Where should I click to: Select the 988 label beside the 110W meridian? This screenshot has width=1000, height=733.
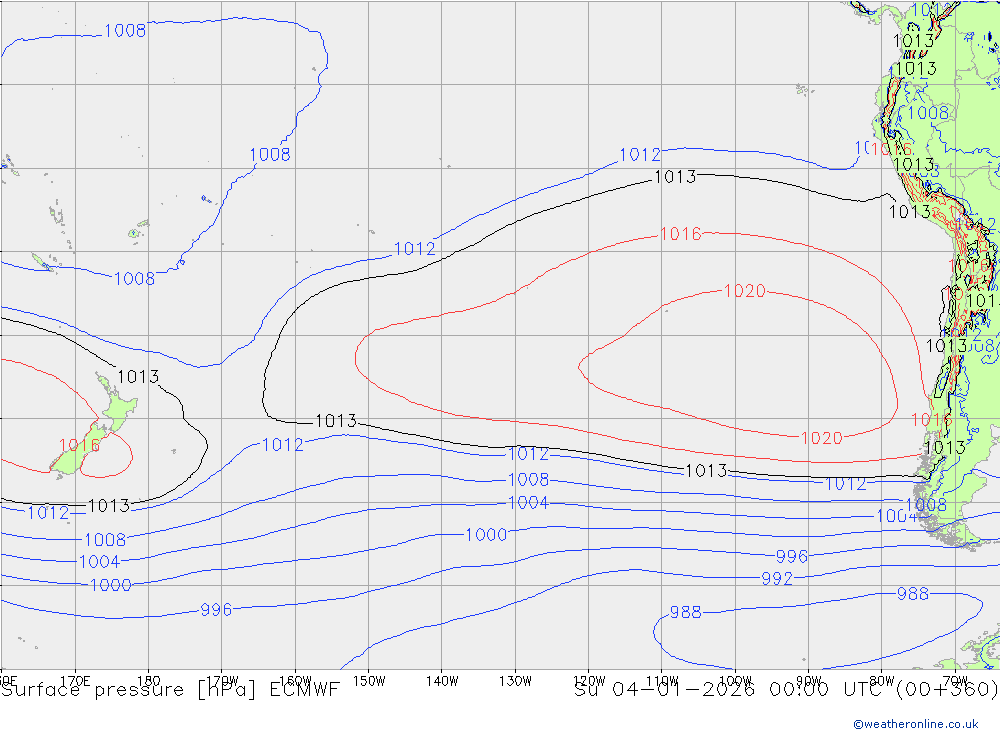click(686, 612)
